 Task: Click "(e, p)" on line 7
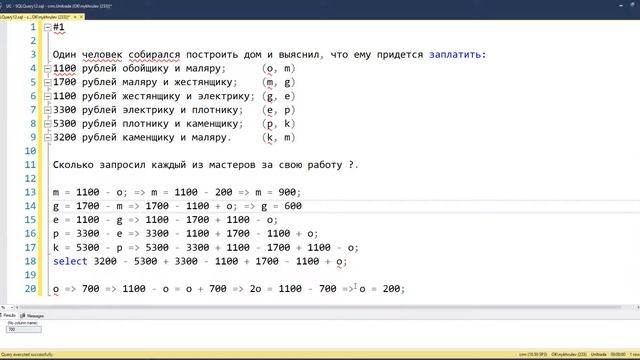[x=279, y=110]
